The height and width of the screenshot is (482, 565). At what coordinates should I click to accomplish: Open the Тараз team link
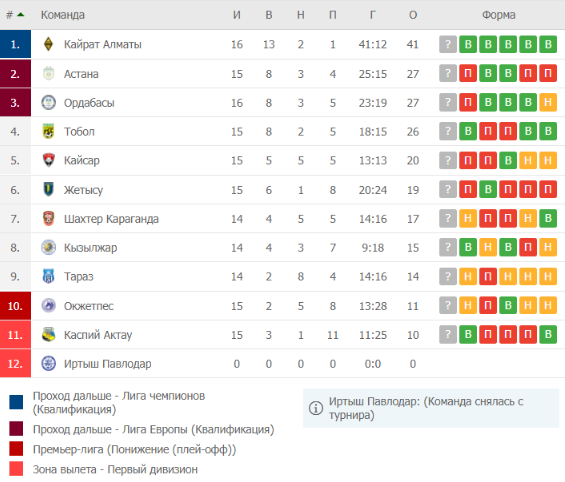pyautogui.click(x=79, y=277)
